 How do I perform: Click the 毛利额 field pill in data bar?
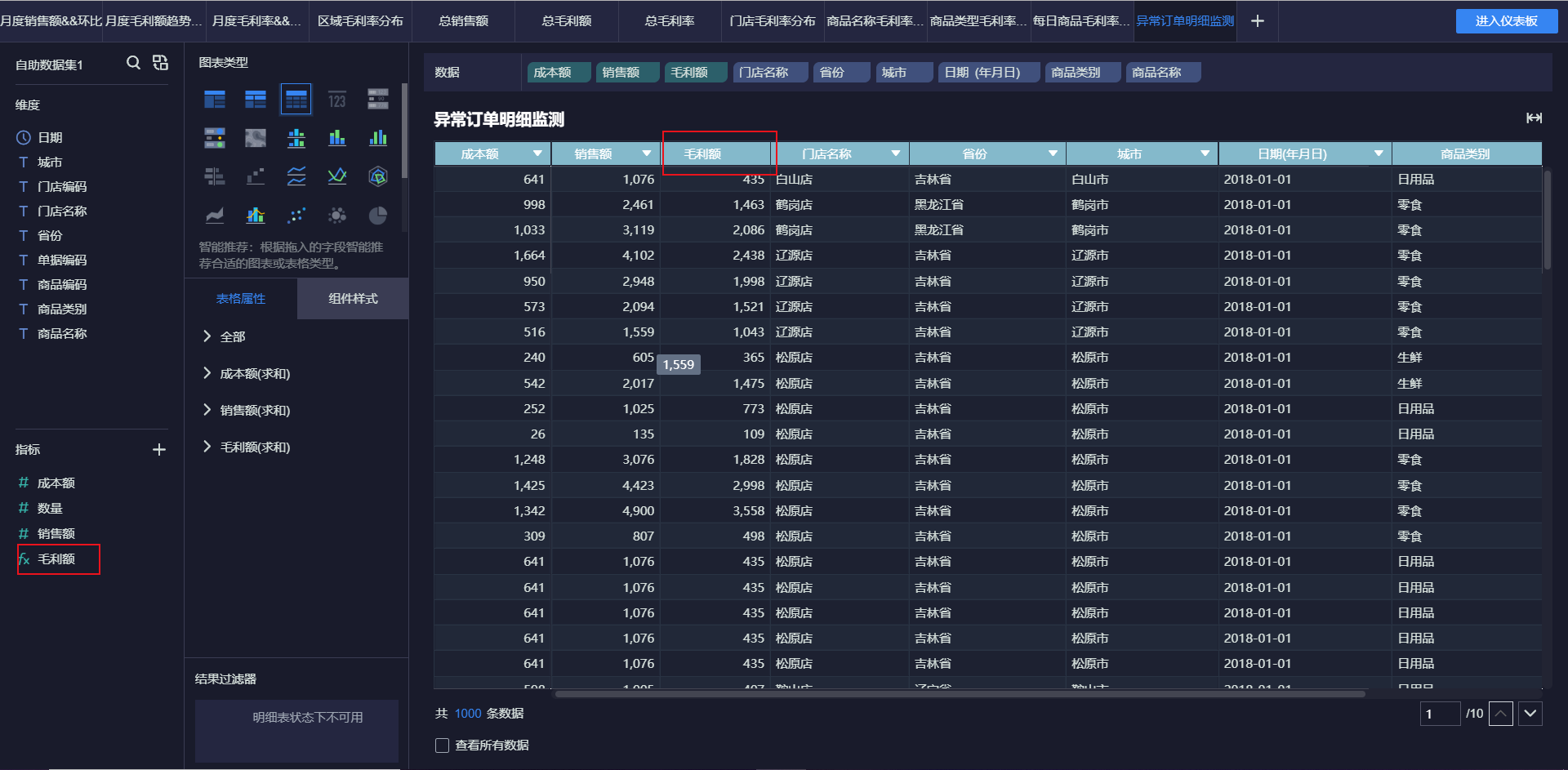pyautogui.click(x=697, y=73)
